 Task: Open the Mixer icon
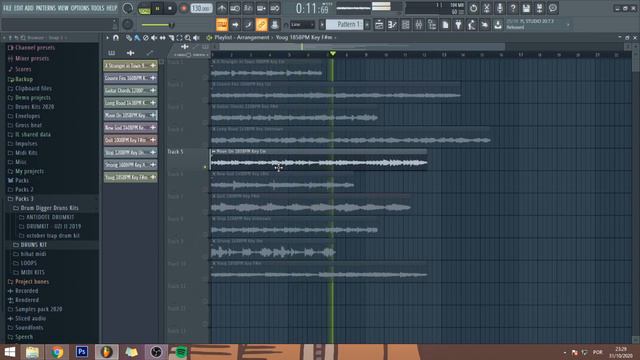pos(419,24)
